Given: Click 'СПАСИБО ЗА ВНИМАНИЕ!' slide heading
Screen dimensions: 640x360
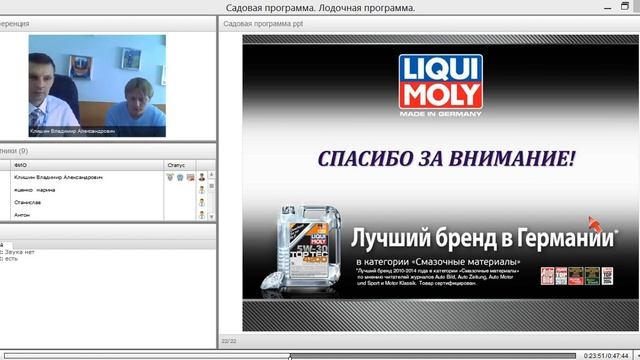Looking at the screenshot, I should pos(447,158).
